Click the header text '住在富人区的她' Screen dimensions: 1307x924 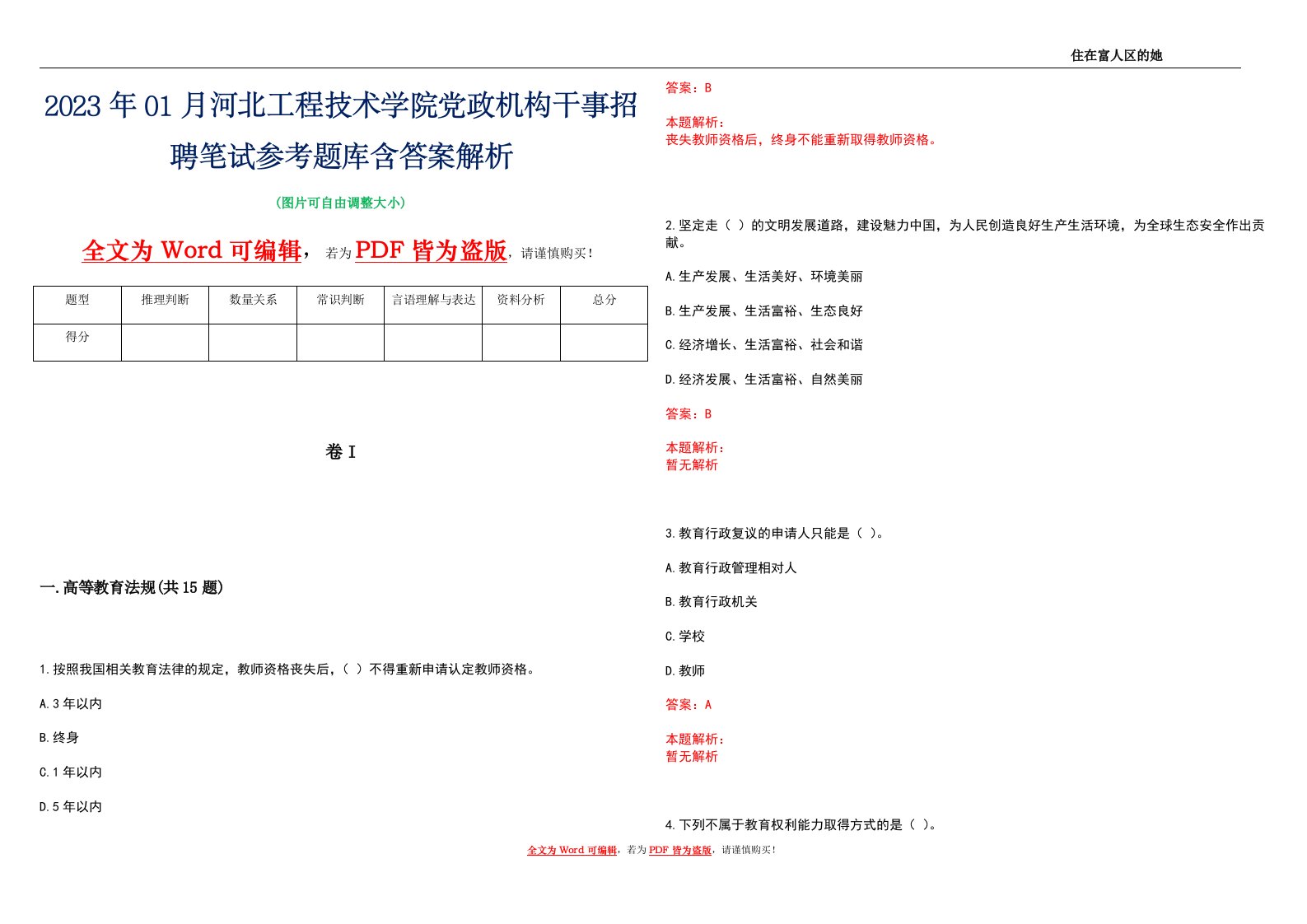1116,55
